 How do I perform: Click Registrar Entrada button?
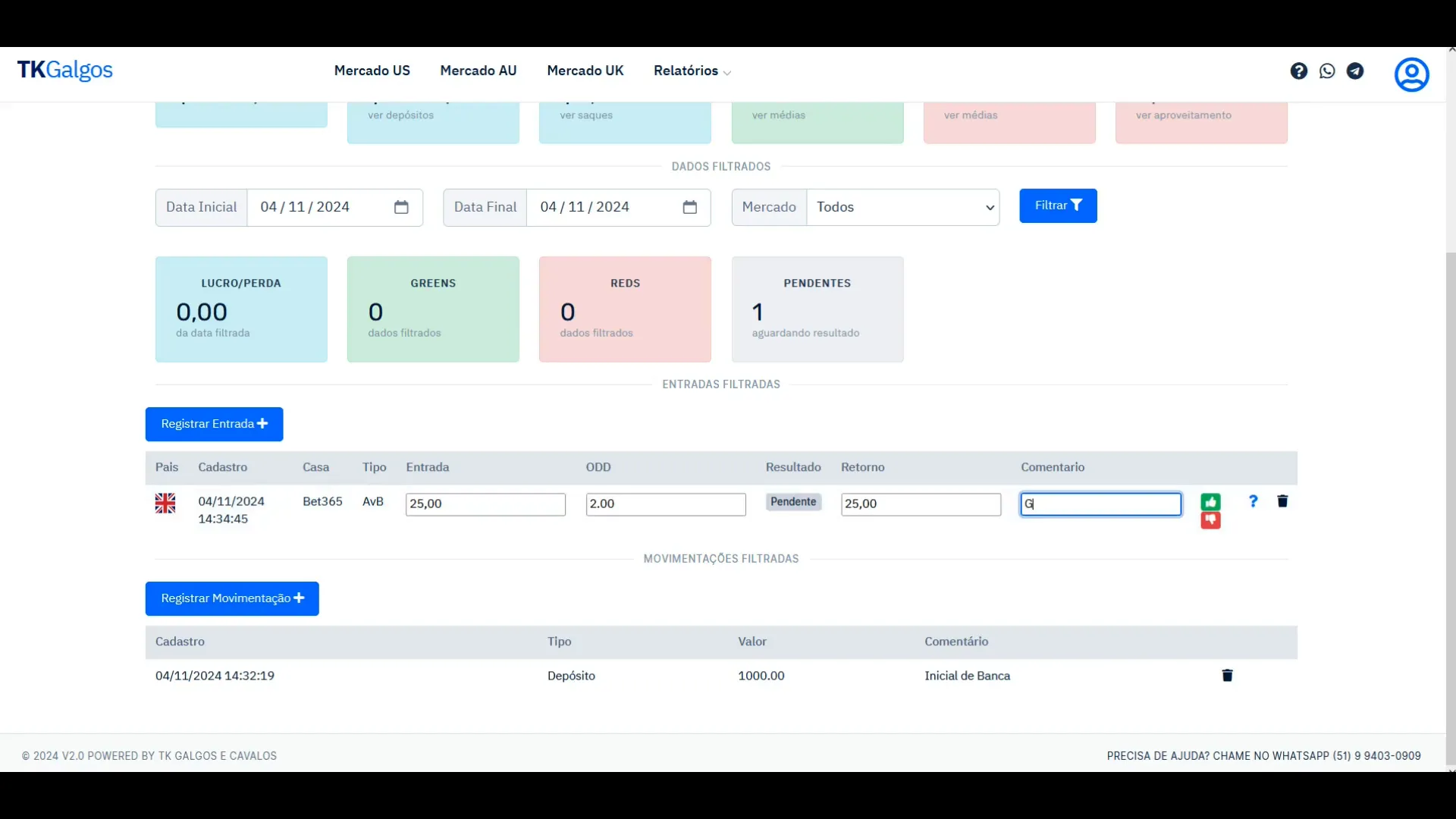click(x=214, y=424)
